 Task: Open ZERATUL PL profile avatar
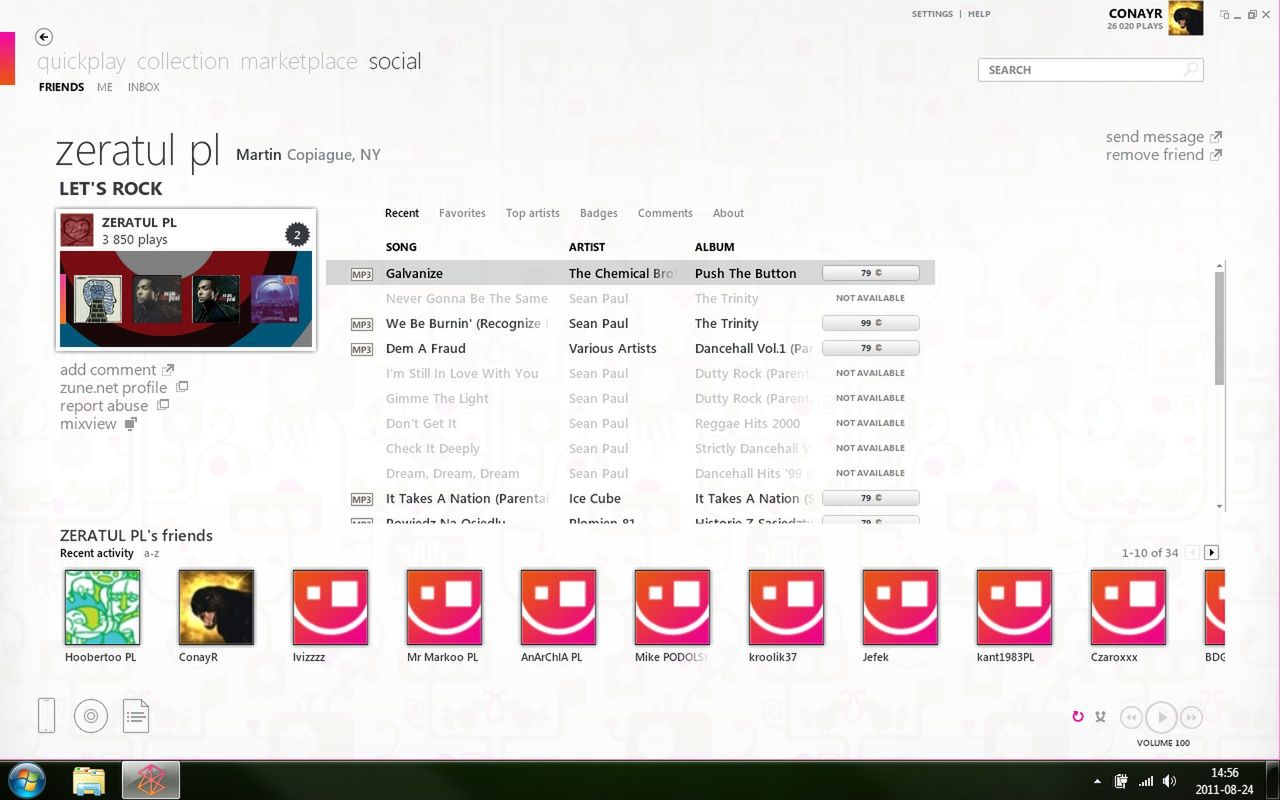[x=77, y=230]
